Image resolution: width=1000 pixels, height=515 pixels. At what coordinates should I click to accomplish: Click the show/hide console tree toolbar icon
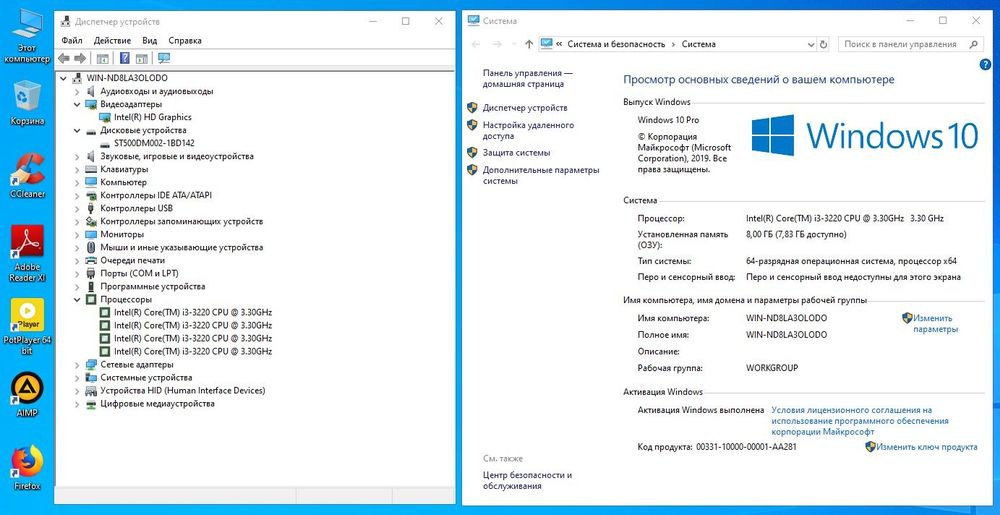pyautogui.click(x=102, y=59)
